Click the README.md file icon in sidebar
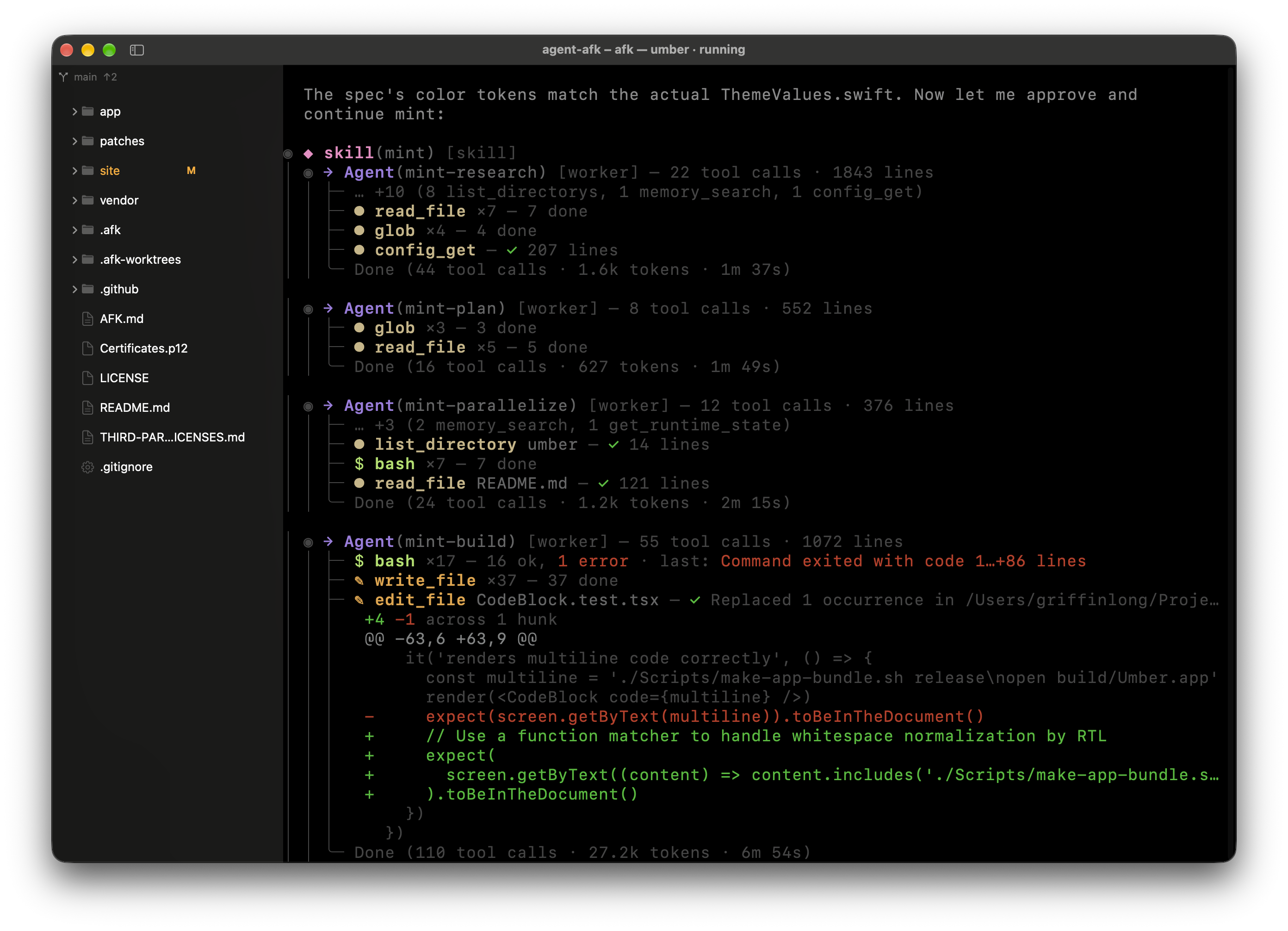 (x=87, y=407)
